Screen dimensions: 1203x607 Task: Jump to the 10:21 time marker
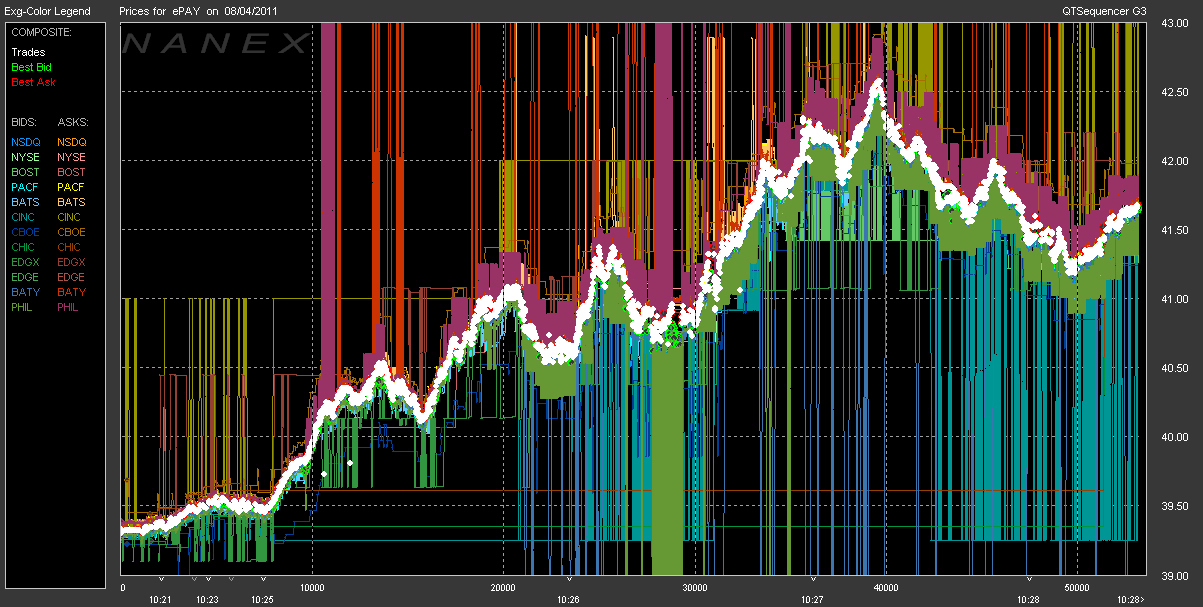161,599
